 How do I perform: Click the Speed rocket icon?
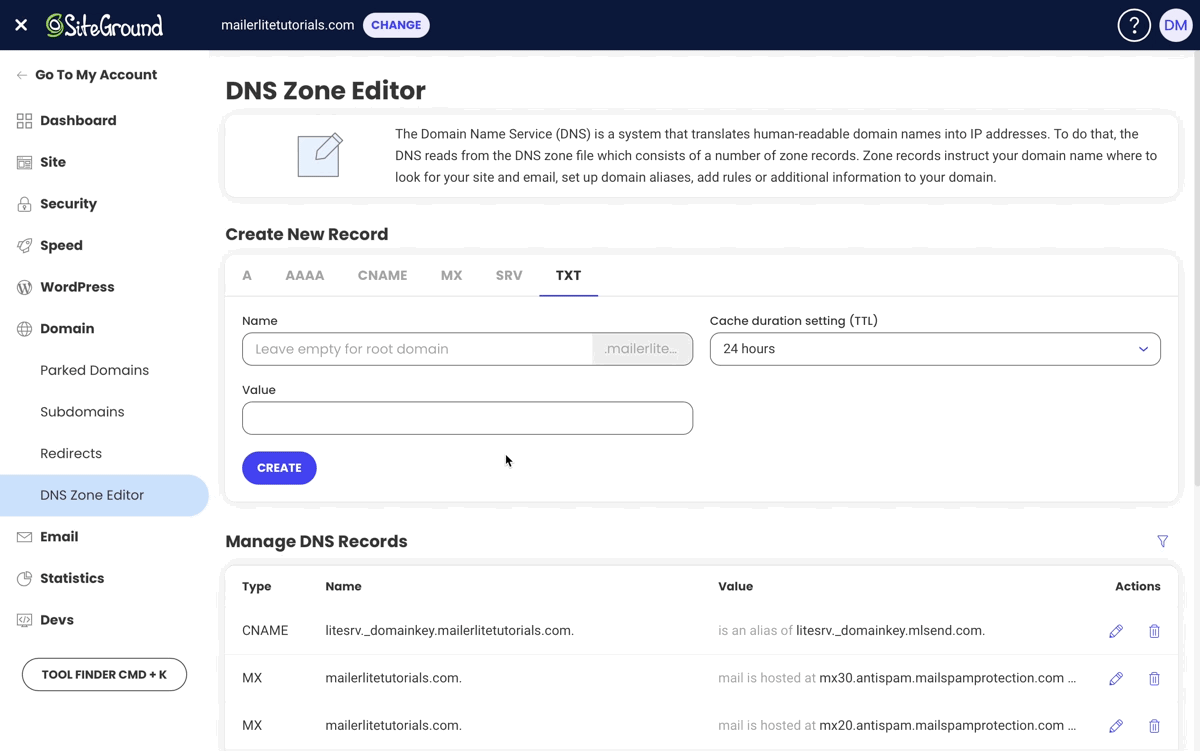(x=24, y=245)
